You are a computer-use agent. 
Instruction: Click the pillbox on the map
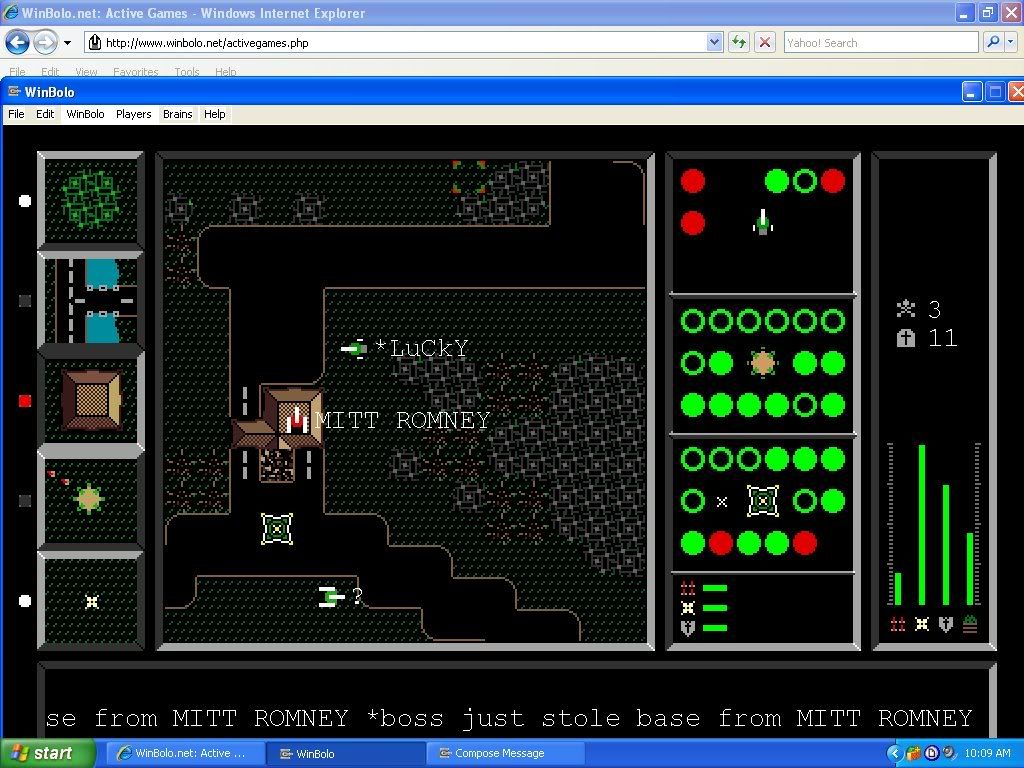277,528
